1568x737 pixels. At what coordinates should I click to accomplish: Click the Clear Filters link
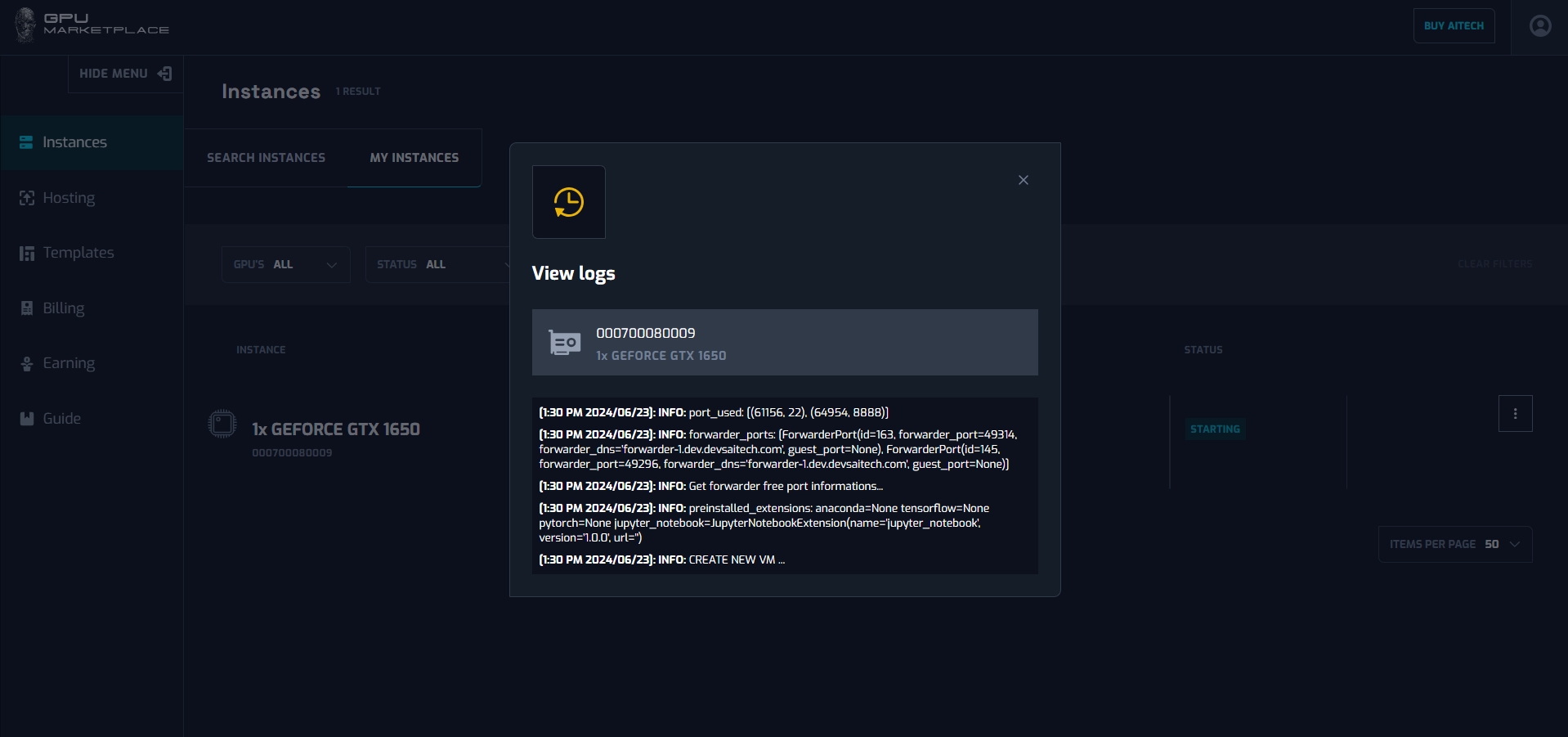click(1494, 264)
